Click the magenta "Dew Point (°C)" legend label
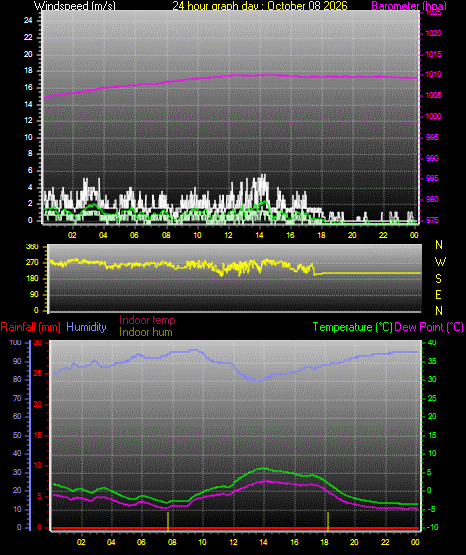The image size is (466, 555). [x=429, y=327]
